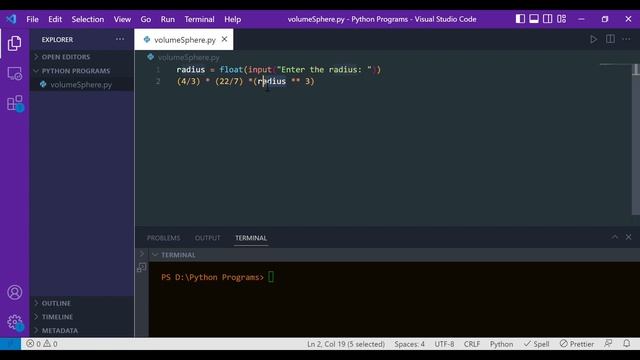640x360 pixels.
Task: Expand the Metadata section
Action: tap(82, 330)
